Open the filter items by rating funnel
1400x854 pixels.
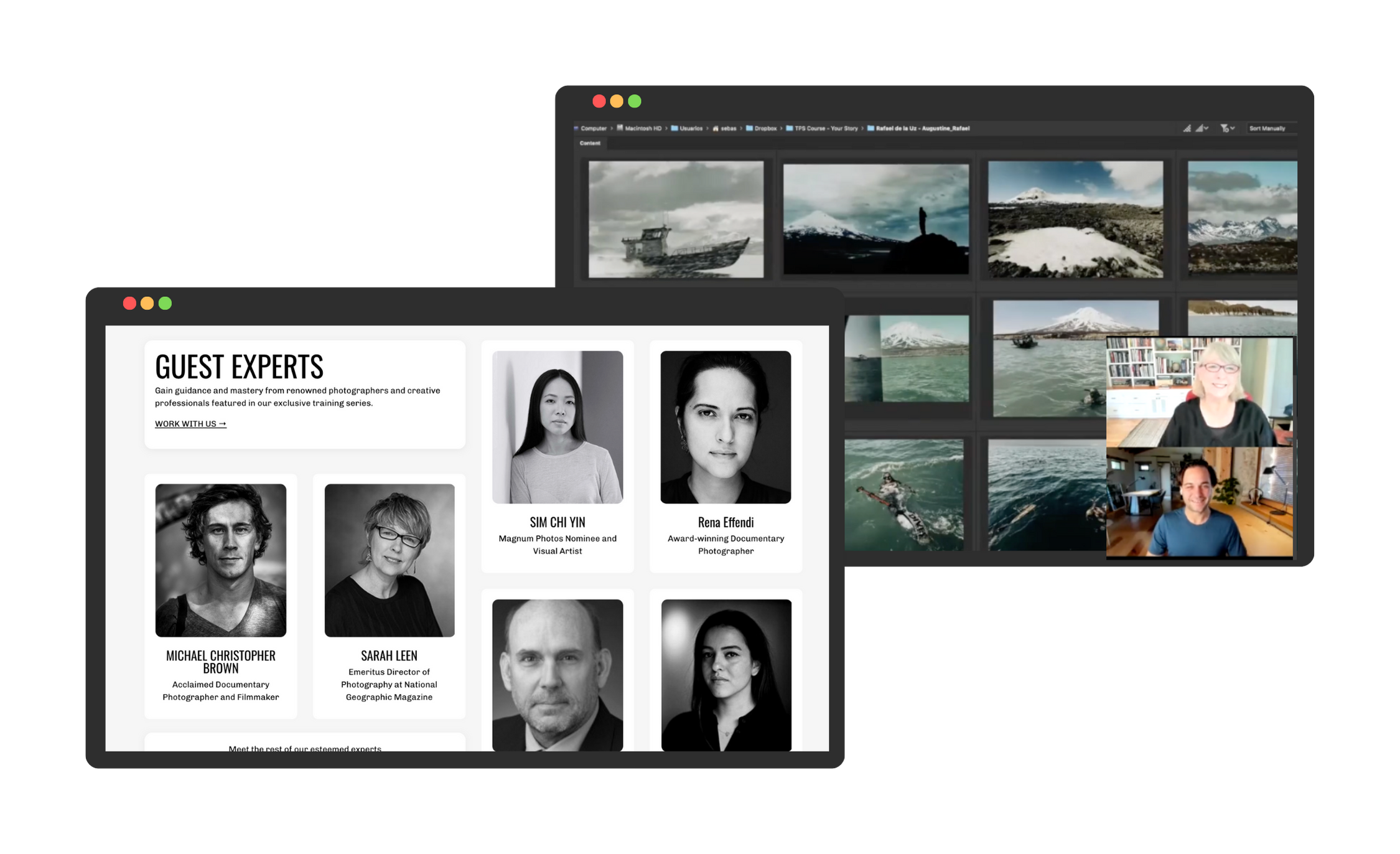pyautogui.click(x=1225, y=128)
